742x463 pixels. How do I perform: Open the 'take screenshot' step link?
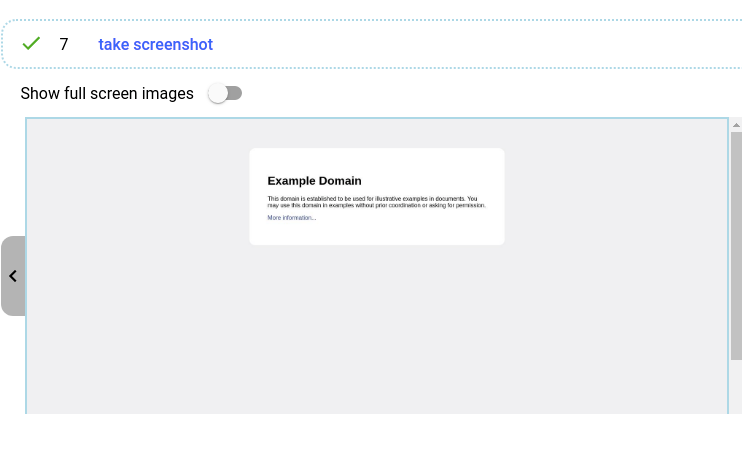155,44
